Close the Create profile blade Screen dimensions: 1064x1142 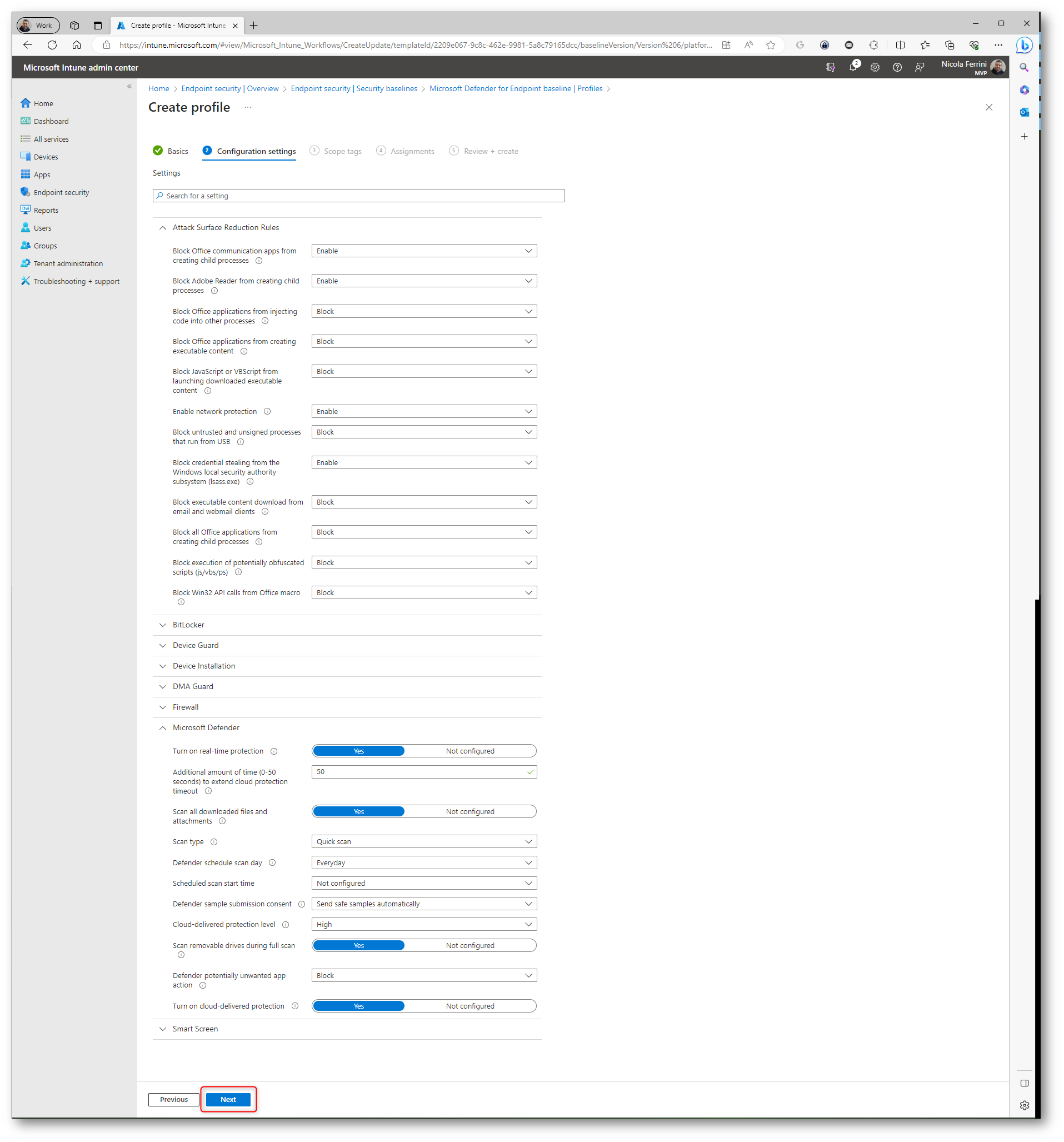point(988,107)
